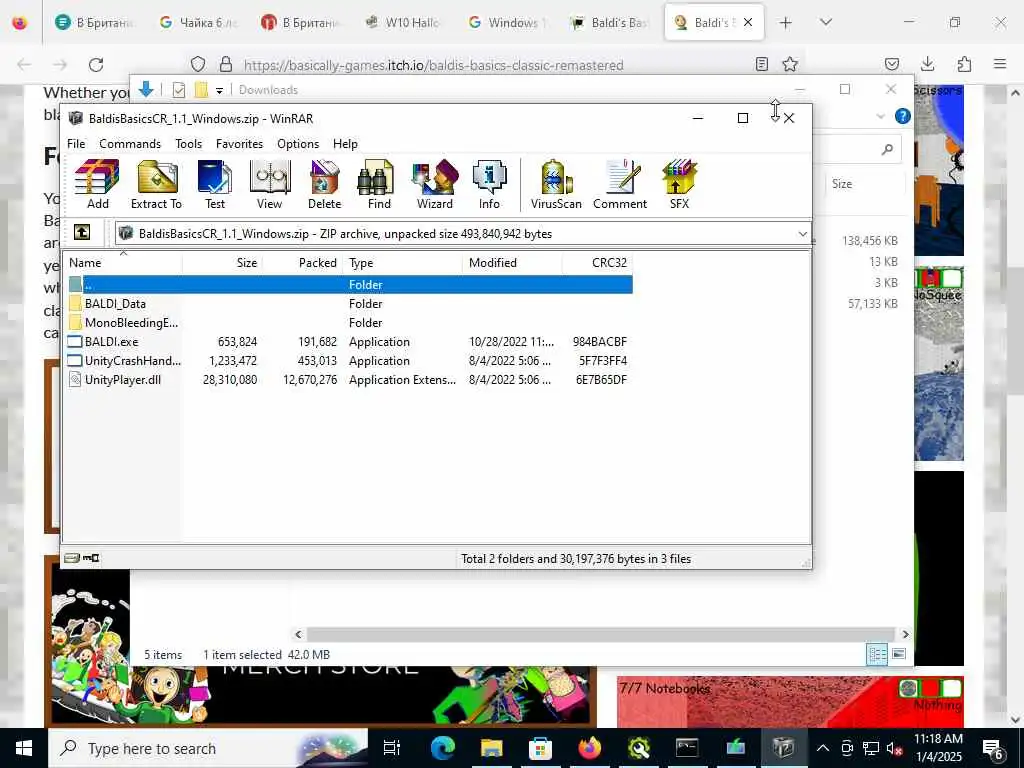Open a new Firefox tab
The height and width of the screenshot is (768, 1024).
coord(786,22)
